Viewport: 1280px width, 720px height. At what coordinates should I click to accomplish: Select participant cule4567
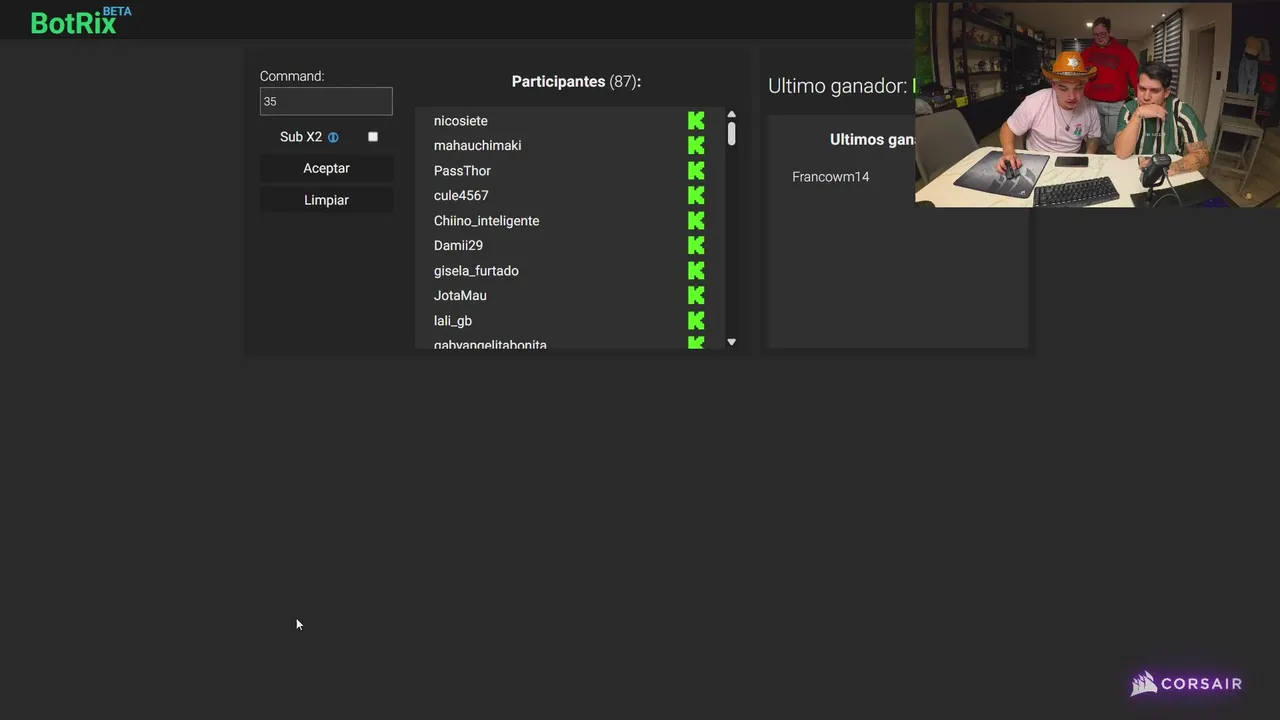coord(461,196)
